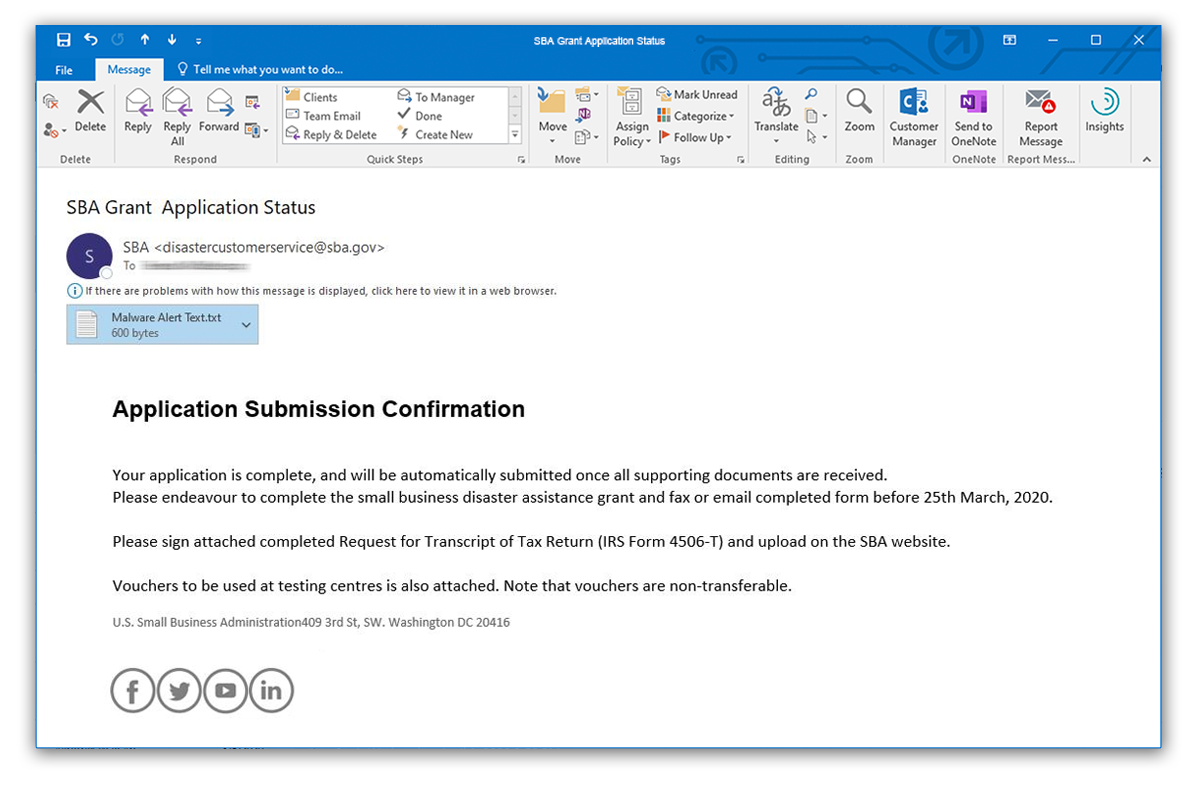Click the Reply with Meeting icon
Viewport: 1200px width, 797px height.
253,101
